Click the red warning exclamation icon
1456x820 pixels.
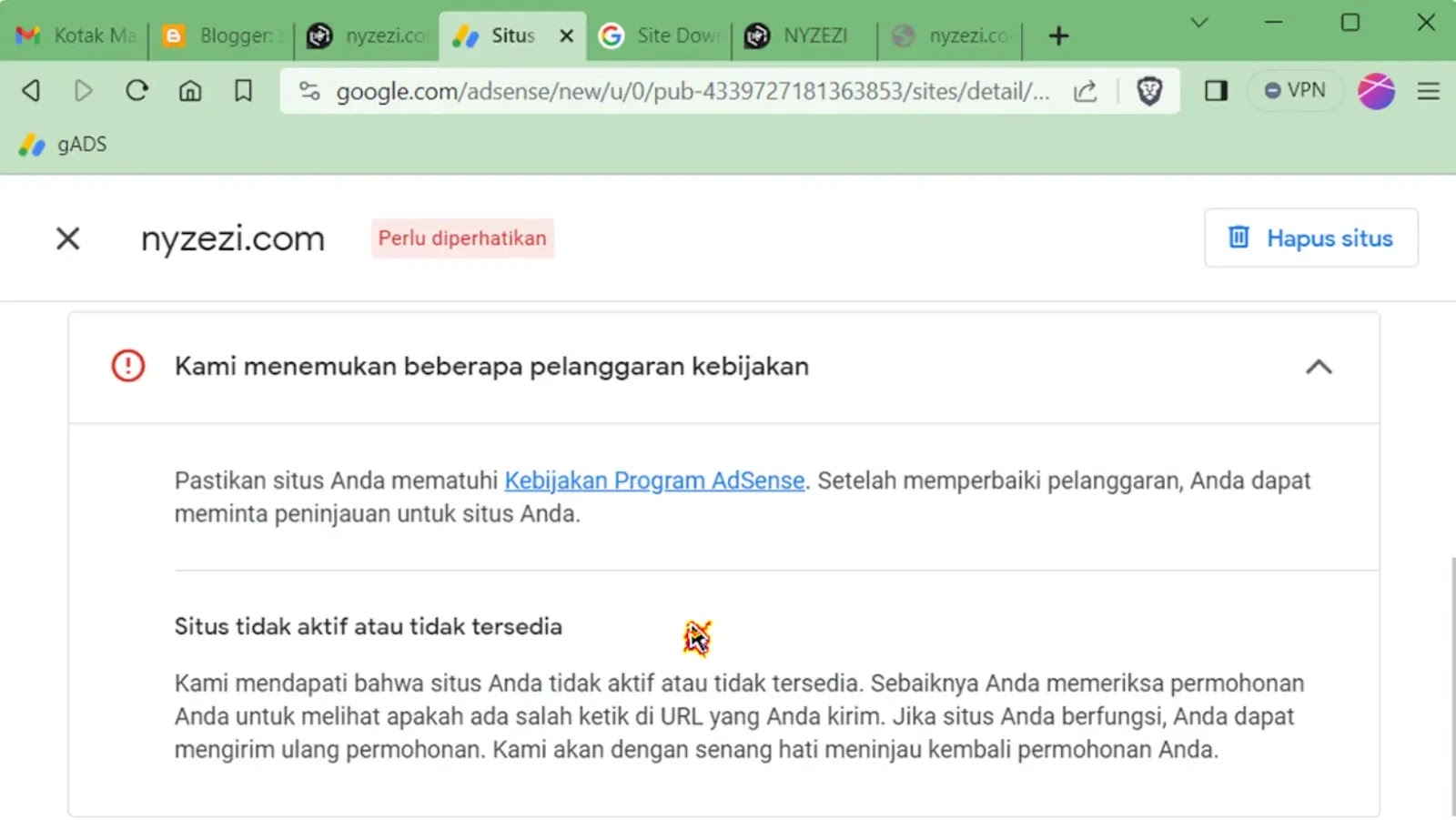128,366
